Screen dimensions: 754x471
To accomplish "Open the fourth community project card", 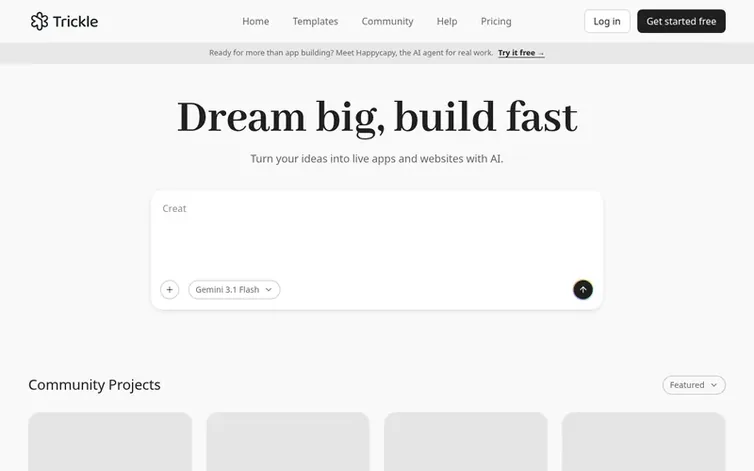I will [x=644, y=442].
